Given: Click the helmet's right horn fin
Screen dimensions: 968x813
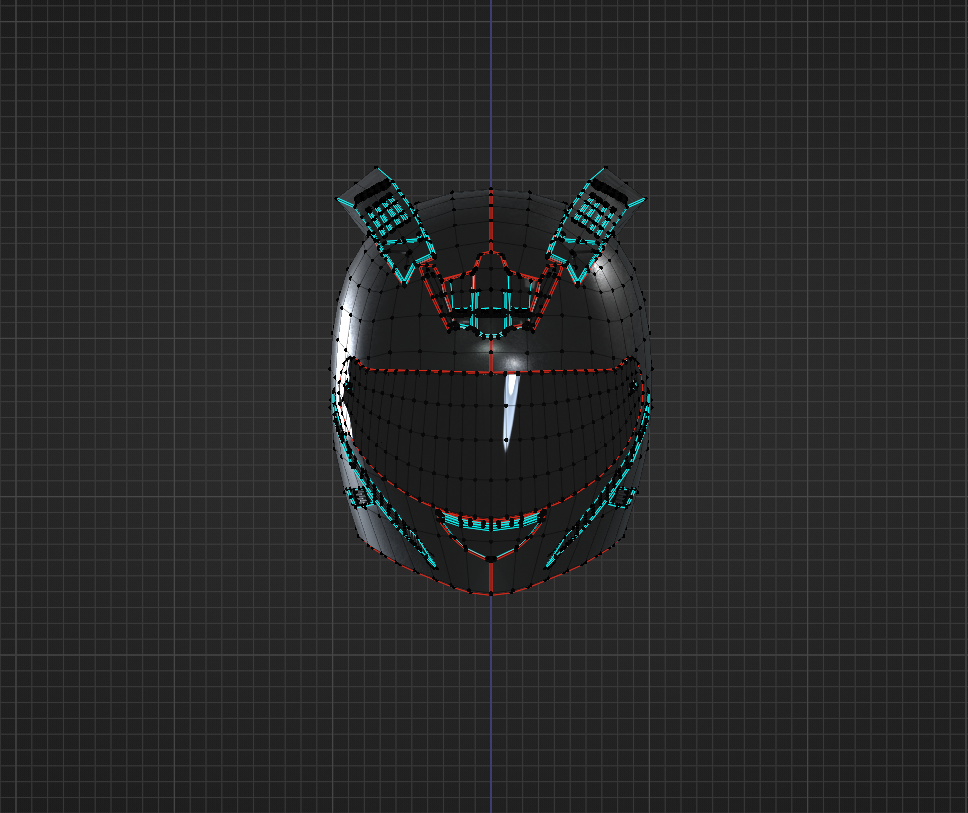Looking at the screenshot, I should point(595,223).
